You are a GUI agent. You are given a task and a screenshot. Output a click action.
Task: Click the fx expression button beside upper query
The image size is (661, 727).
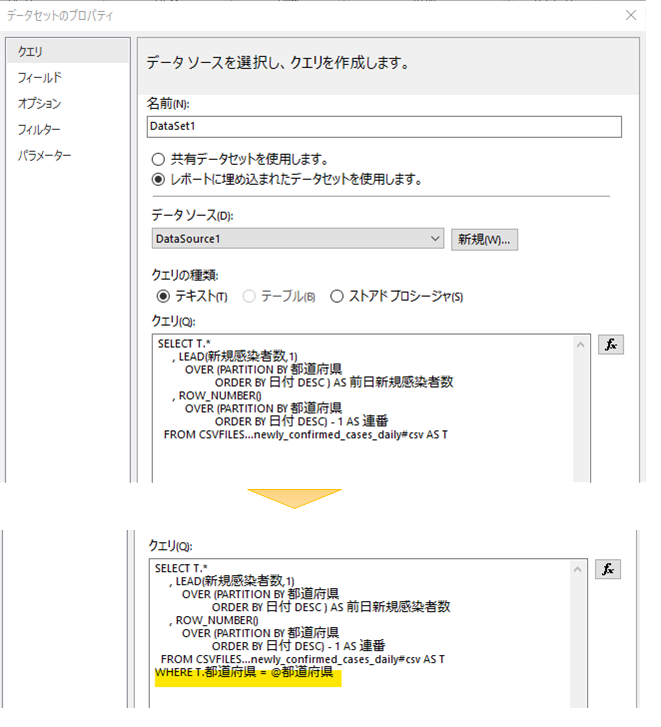point(610,344)
